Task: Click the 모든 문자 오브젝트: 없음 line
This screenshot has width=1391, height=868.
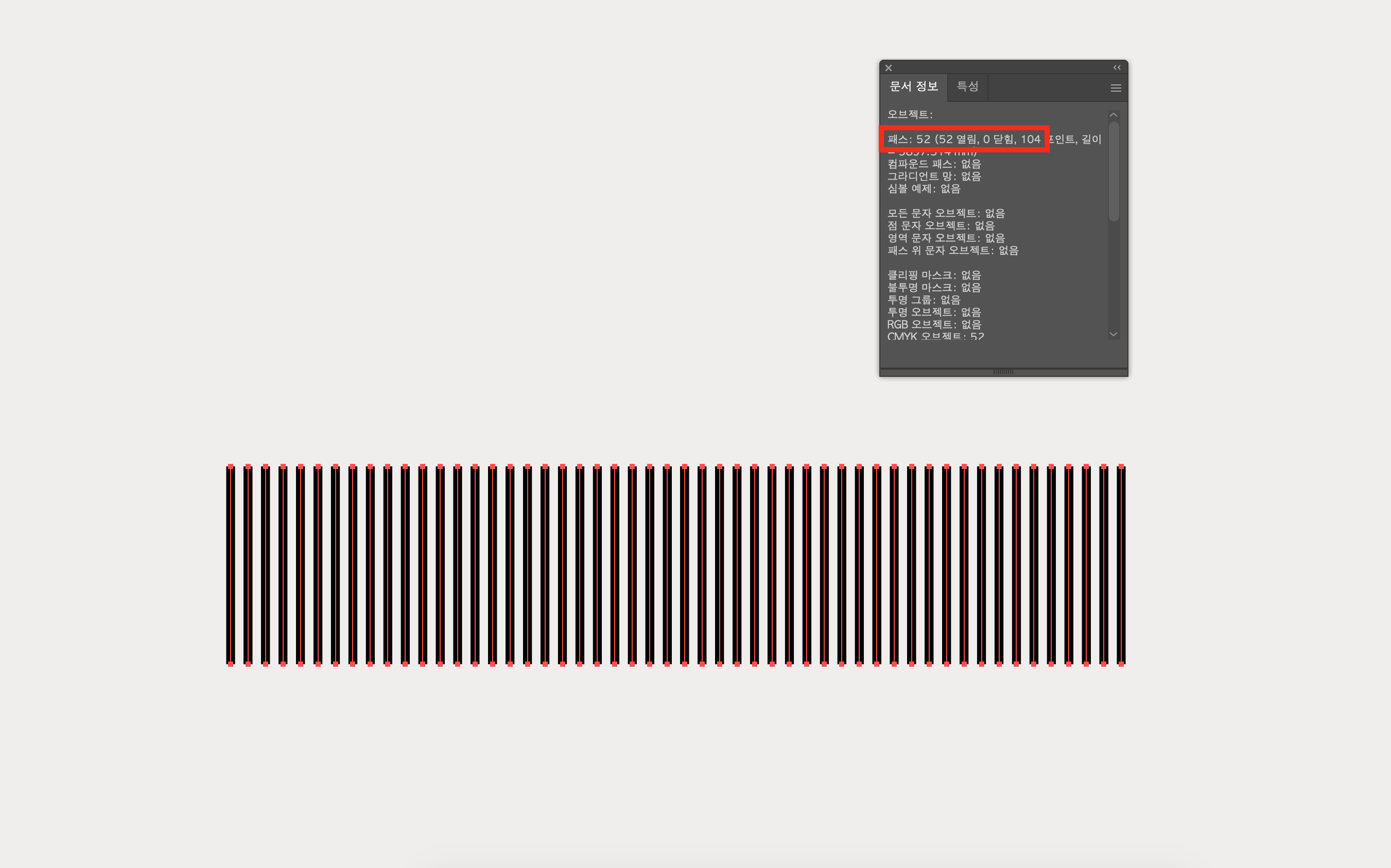Action: (946, 214)
